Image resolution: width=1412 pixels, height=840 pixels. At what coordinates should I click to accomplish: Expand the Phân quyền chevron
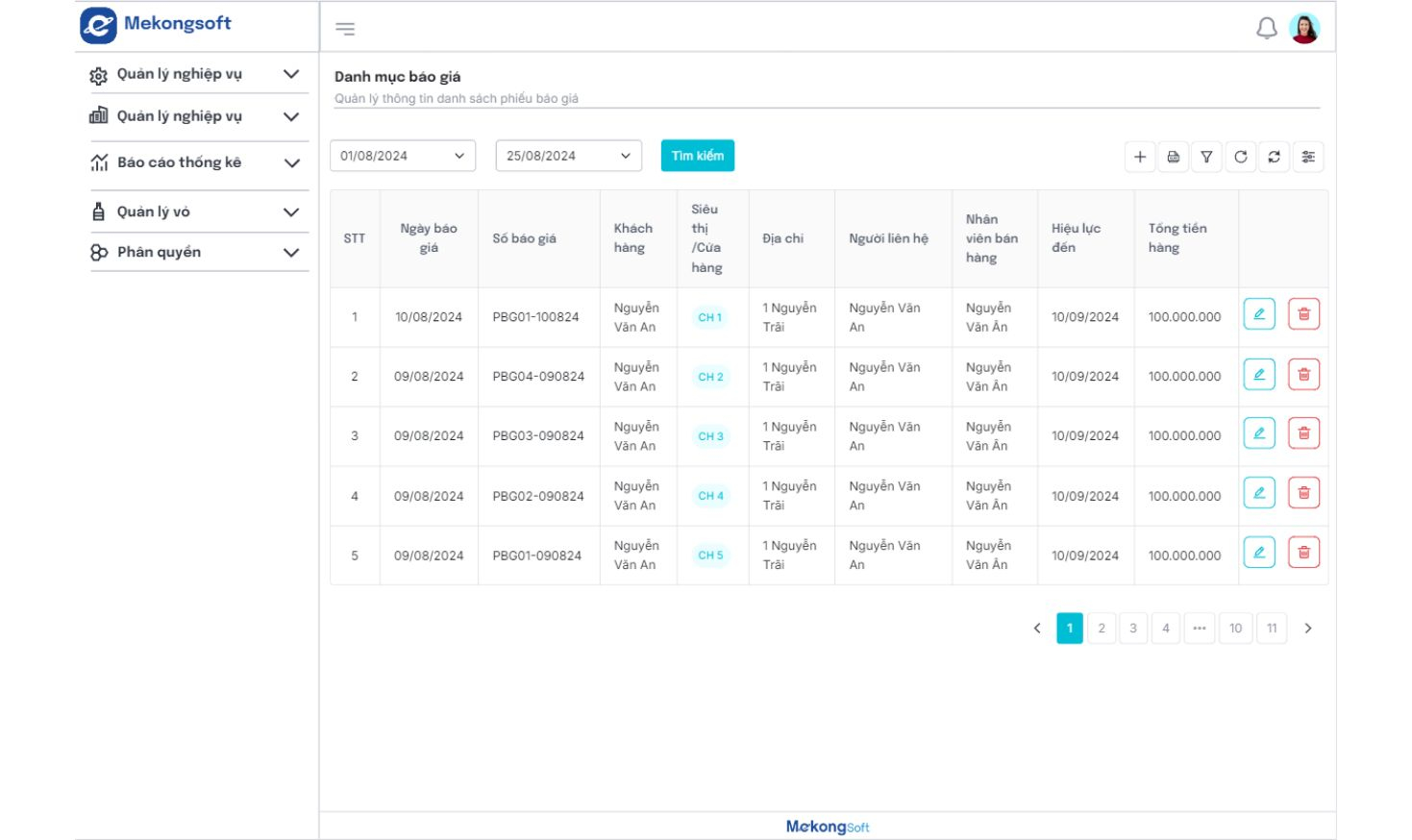(291, 253)
